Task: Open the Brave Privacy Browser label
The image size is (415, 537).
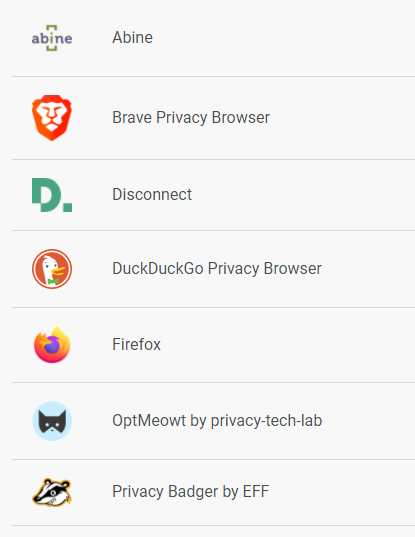Action: coord(191,118)
